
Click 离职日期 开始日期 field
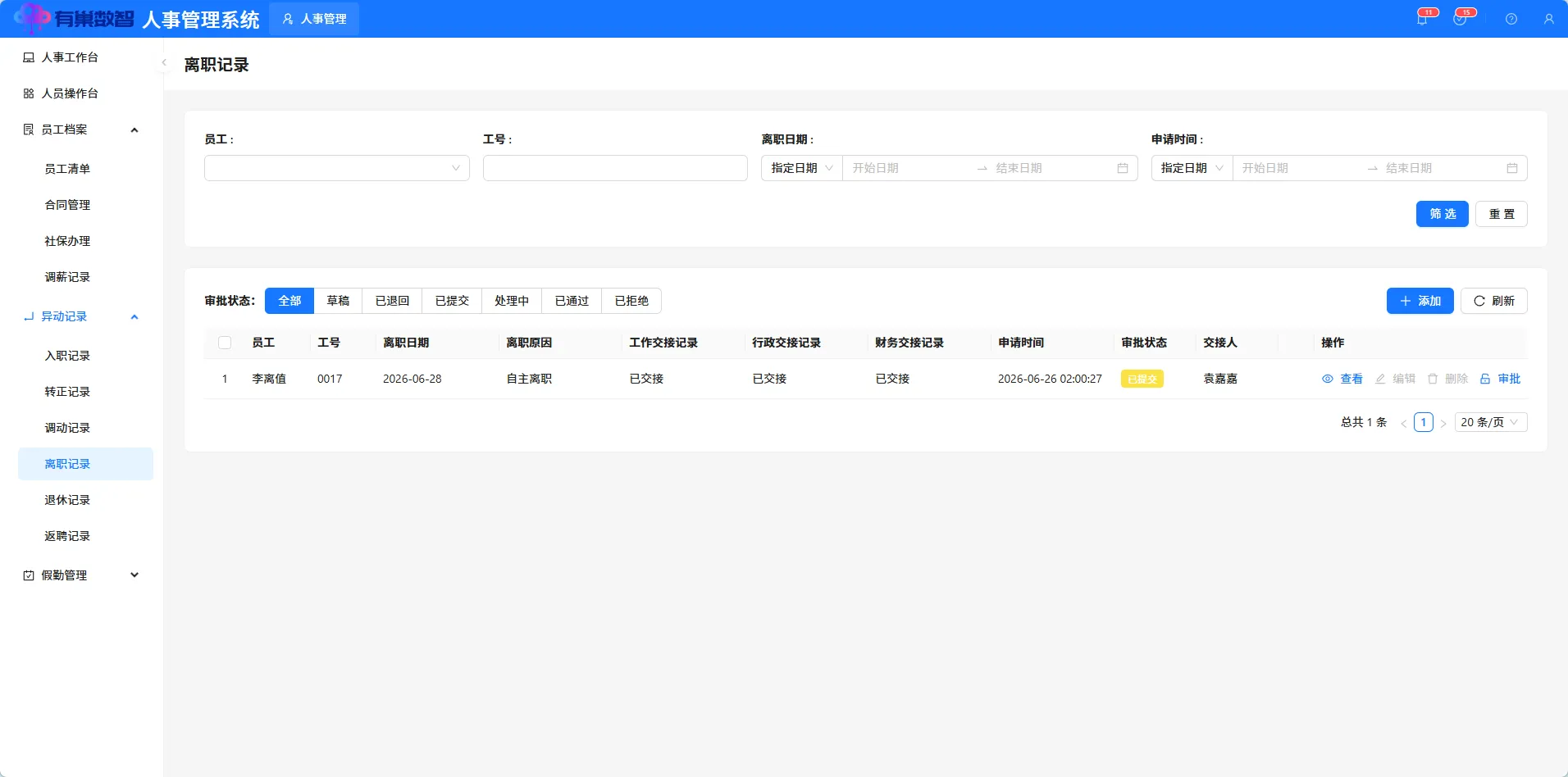(909, 168)
